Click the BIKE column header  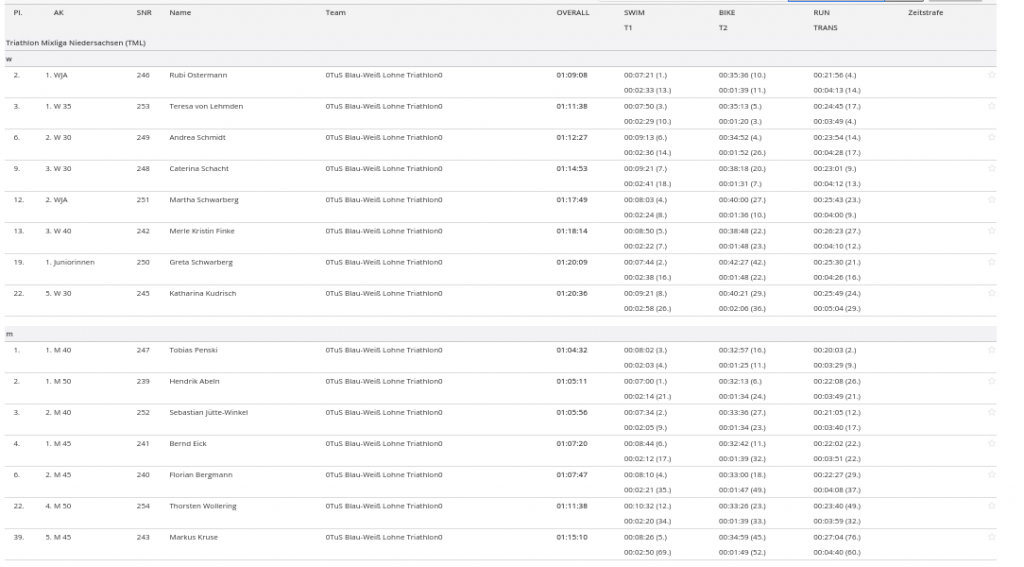coord(727,12)
